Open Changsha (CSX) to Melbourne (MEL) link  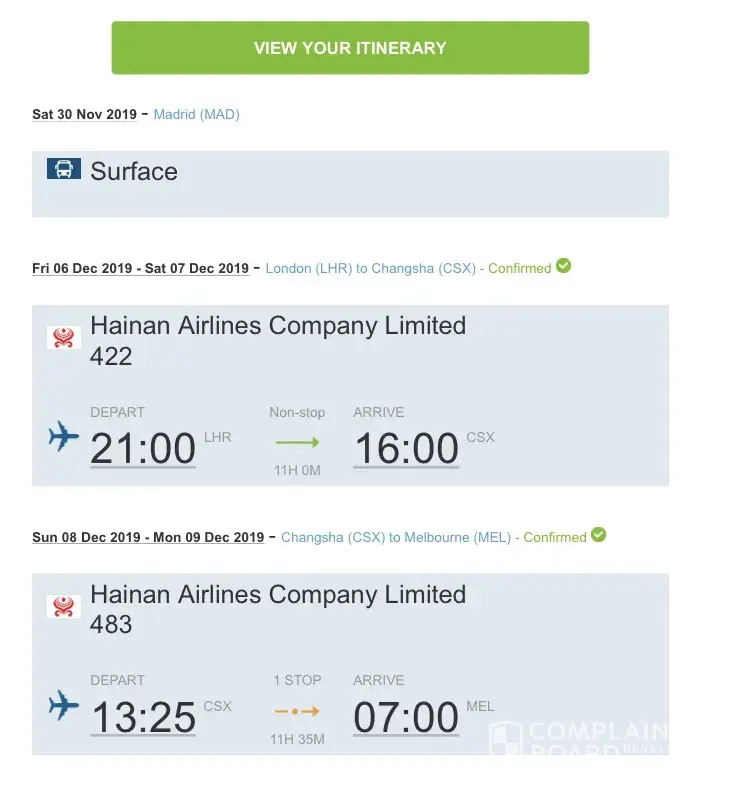(x=397, y=537)
